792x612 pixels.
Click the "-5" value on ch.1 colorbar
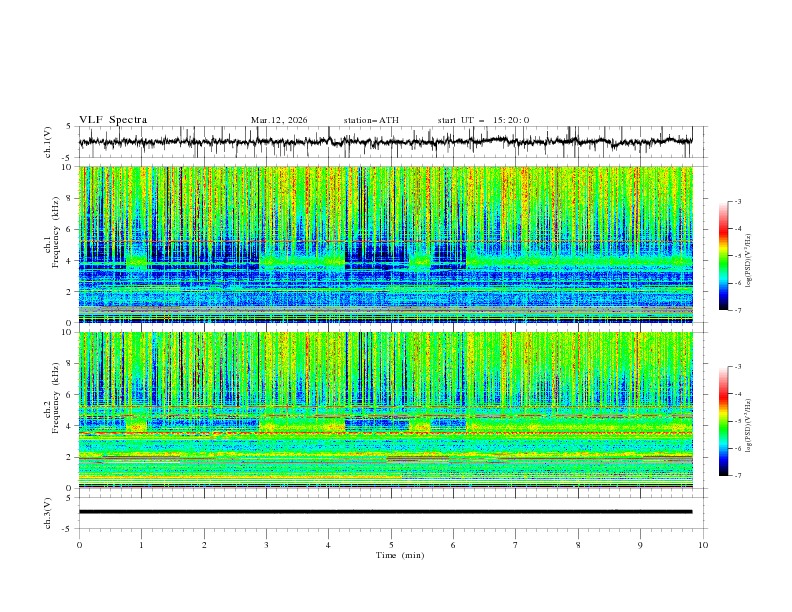(738, 256)
